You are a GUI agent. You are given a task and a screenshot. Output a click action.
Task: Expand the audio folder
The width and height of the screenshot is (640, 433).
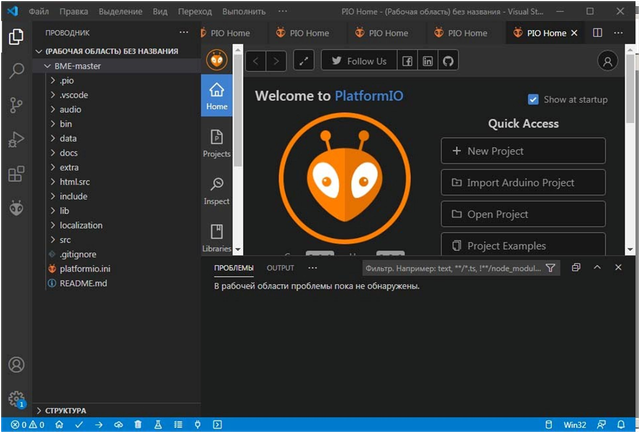116,109
